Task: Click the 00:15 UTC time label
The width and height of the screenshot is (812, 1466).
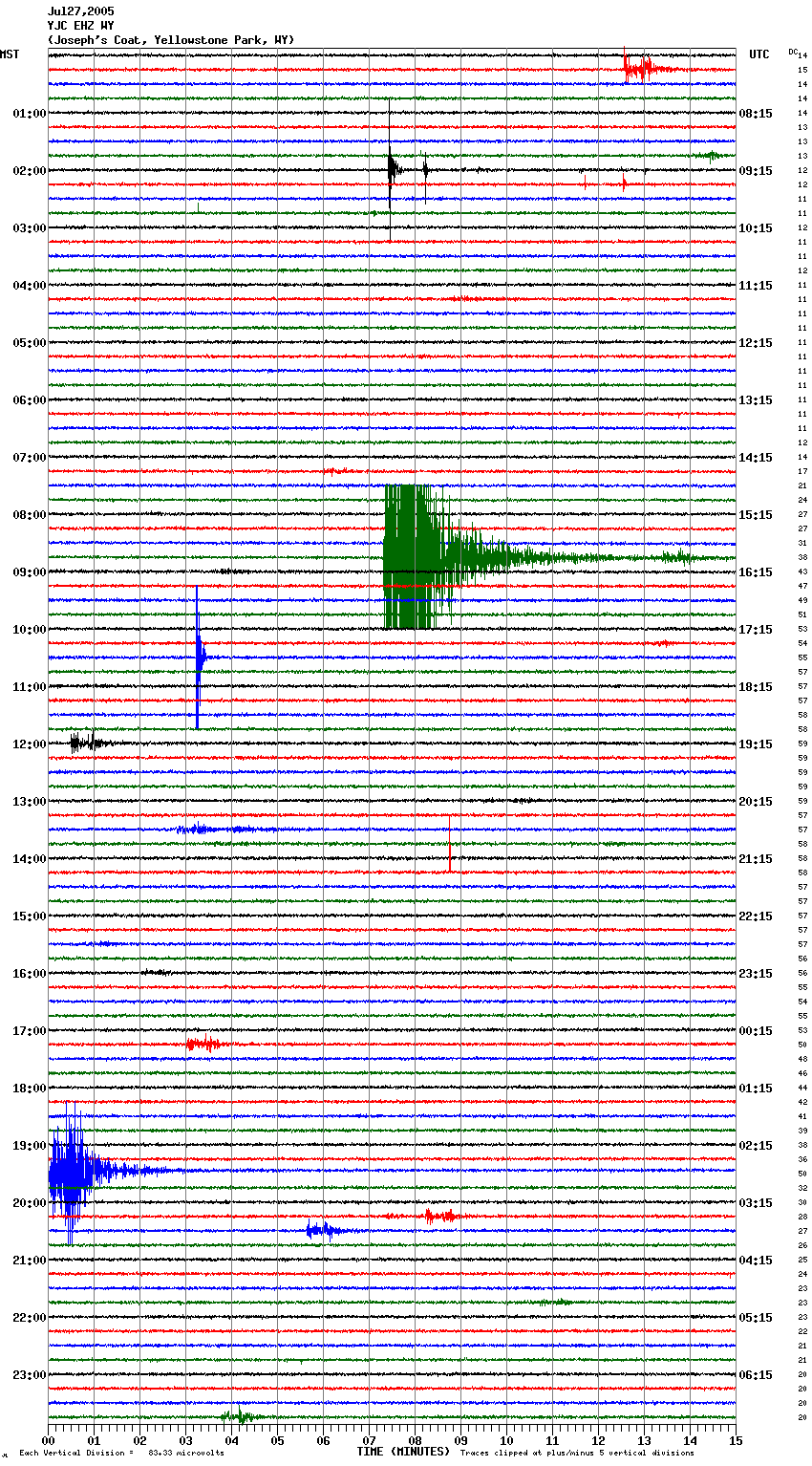Action: click(x=756, y=1031)
